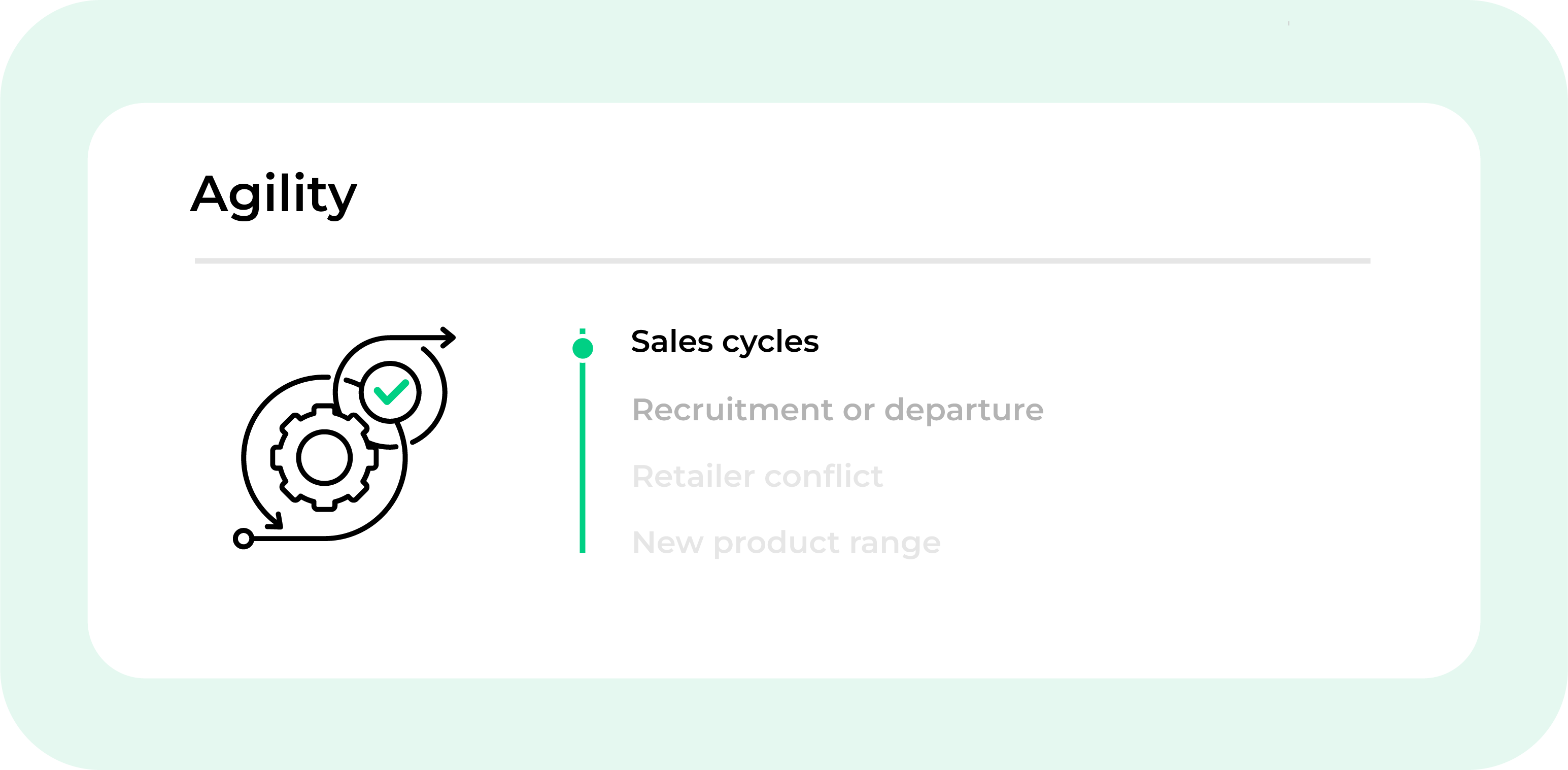Click the Agility heading
1568x770 pixels.
tap(274, 194)
